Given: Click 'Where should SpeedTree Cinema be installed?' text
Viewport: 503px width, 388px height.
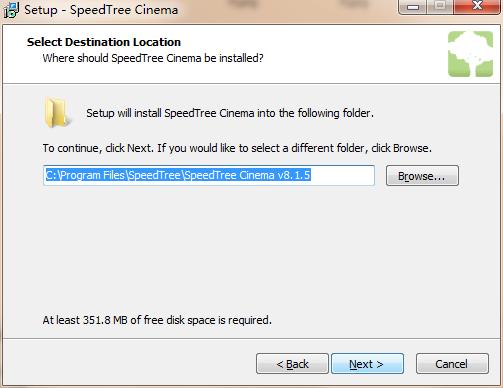Looking at the screenshot, I should click(153, 58).
